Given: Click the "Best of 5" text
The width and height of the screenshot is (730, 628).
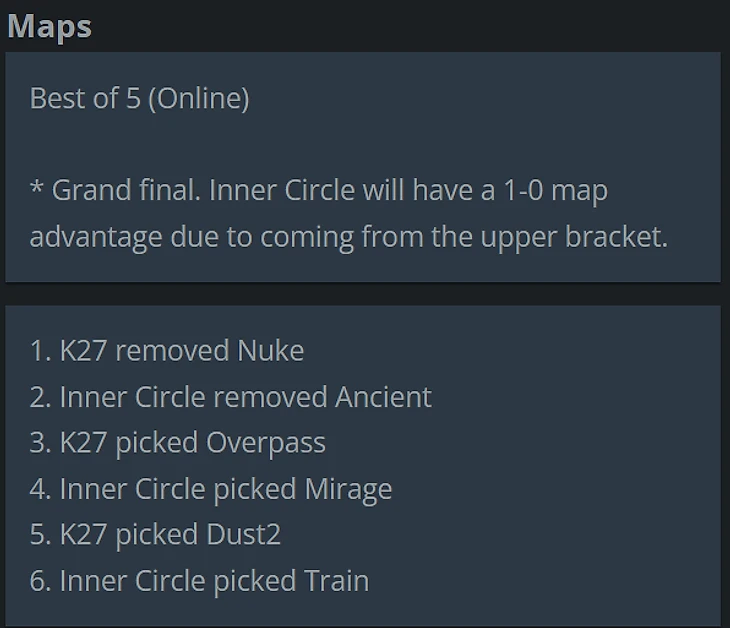Looking at the screenshot, I should (85, 98).
